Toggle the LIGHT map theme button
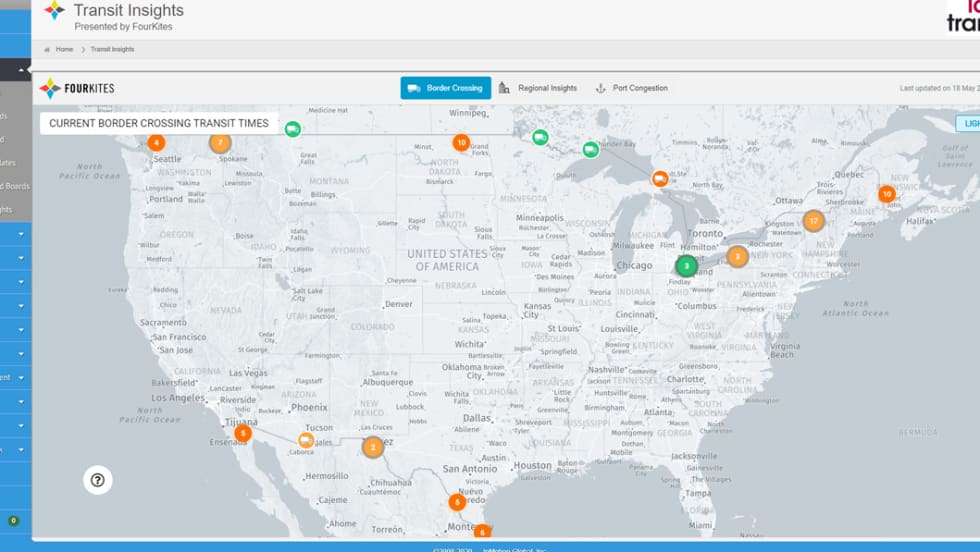This screenshot has width=980, height=552. tap(967, 124)
